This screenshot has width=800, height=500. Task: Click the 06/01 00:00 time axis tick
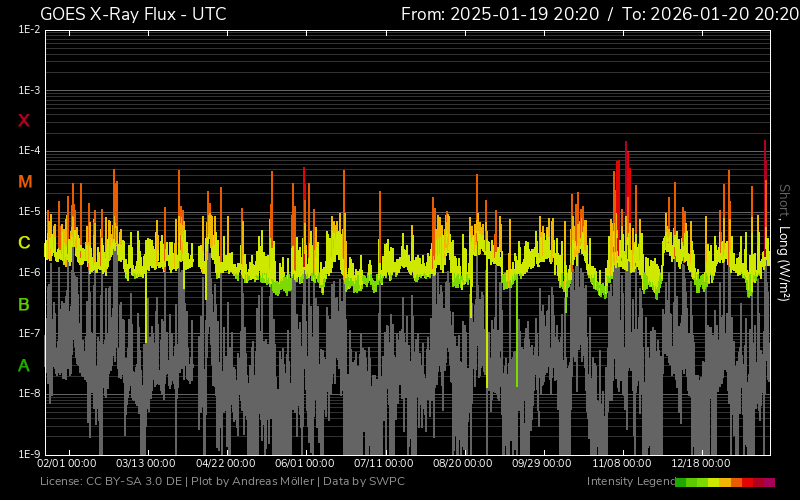pos(304,464)
